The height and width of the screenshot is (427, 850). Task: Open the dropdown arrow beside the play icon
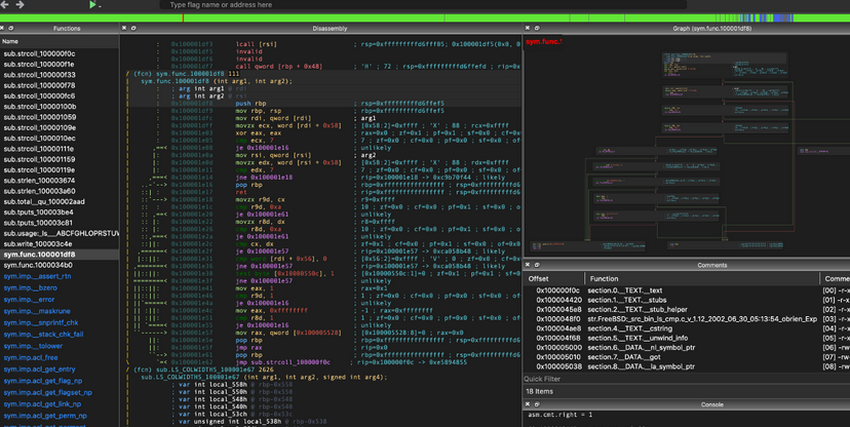pos(101,6)
